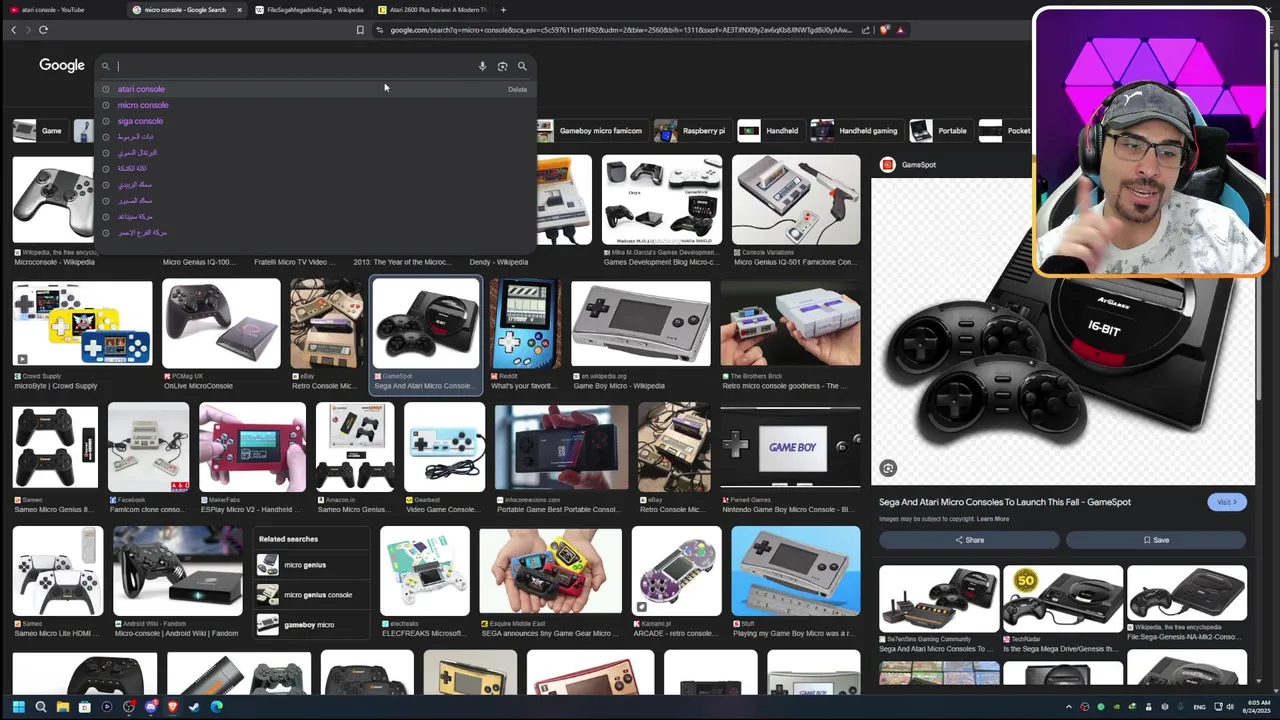Click the browser forward arrow
The image size is (1280, 720).
[28, 30]
